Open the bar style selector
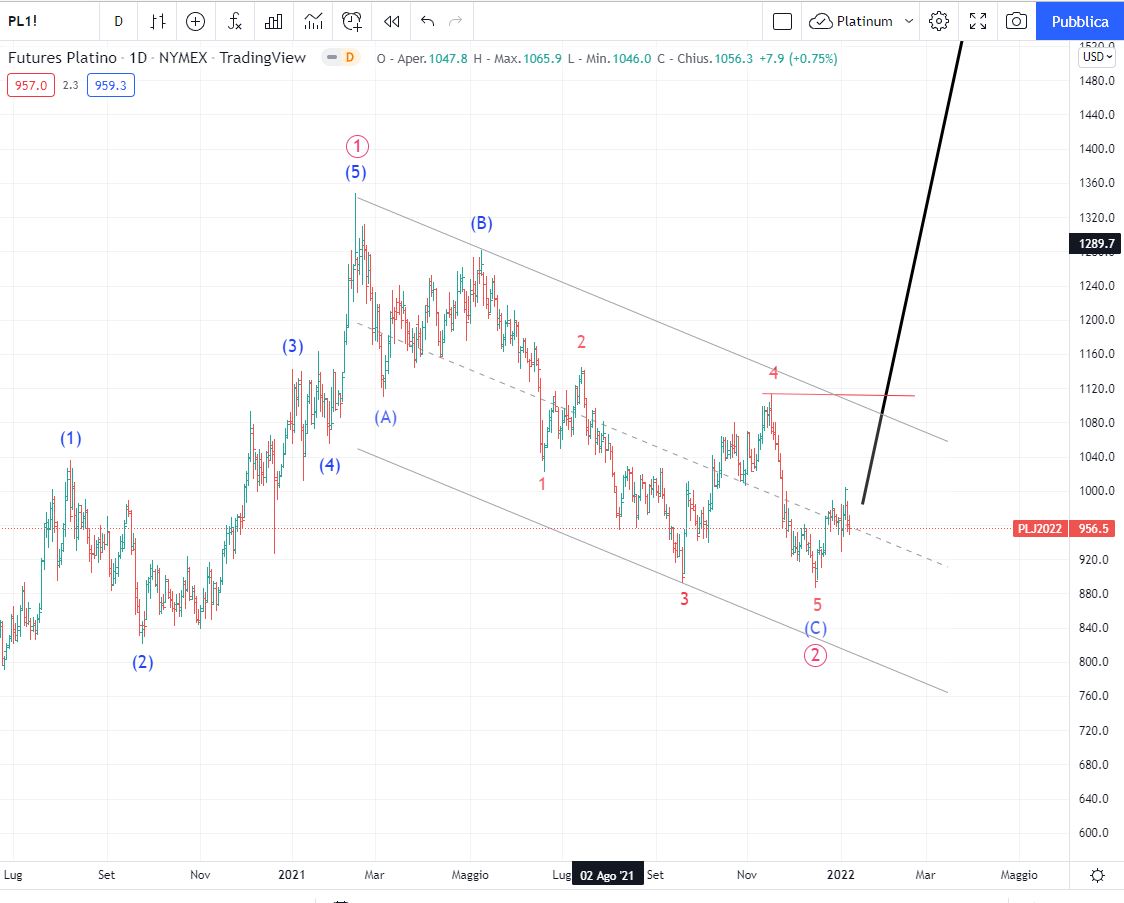 (158, 22)
